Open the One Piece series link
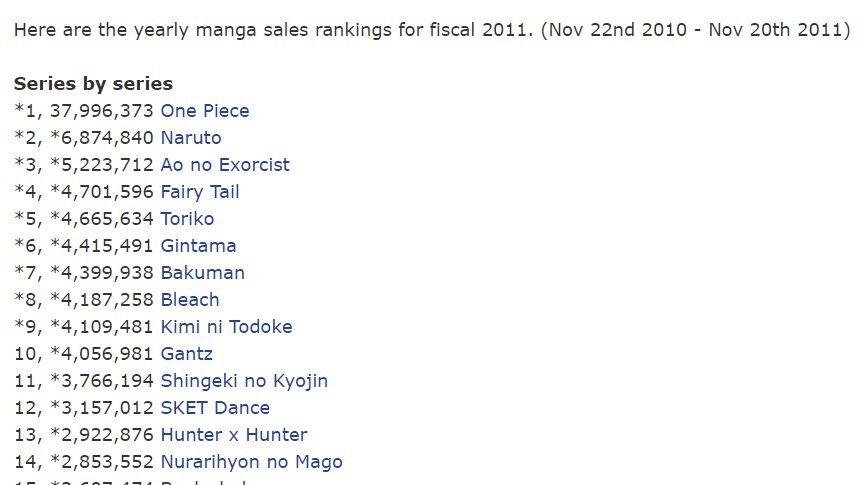 (x=204, y=111)
